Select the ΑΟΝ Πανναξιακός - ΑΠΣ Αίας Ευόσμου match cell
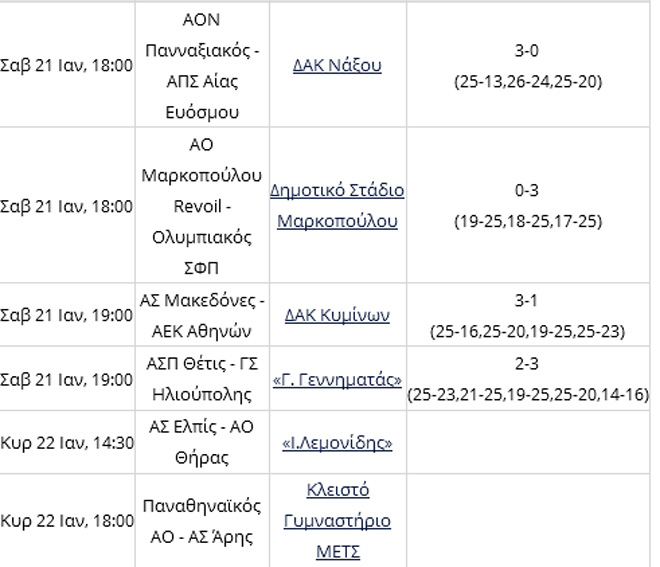The width and height of the screenshot is (660, 567). (x=201, y=66)
